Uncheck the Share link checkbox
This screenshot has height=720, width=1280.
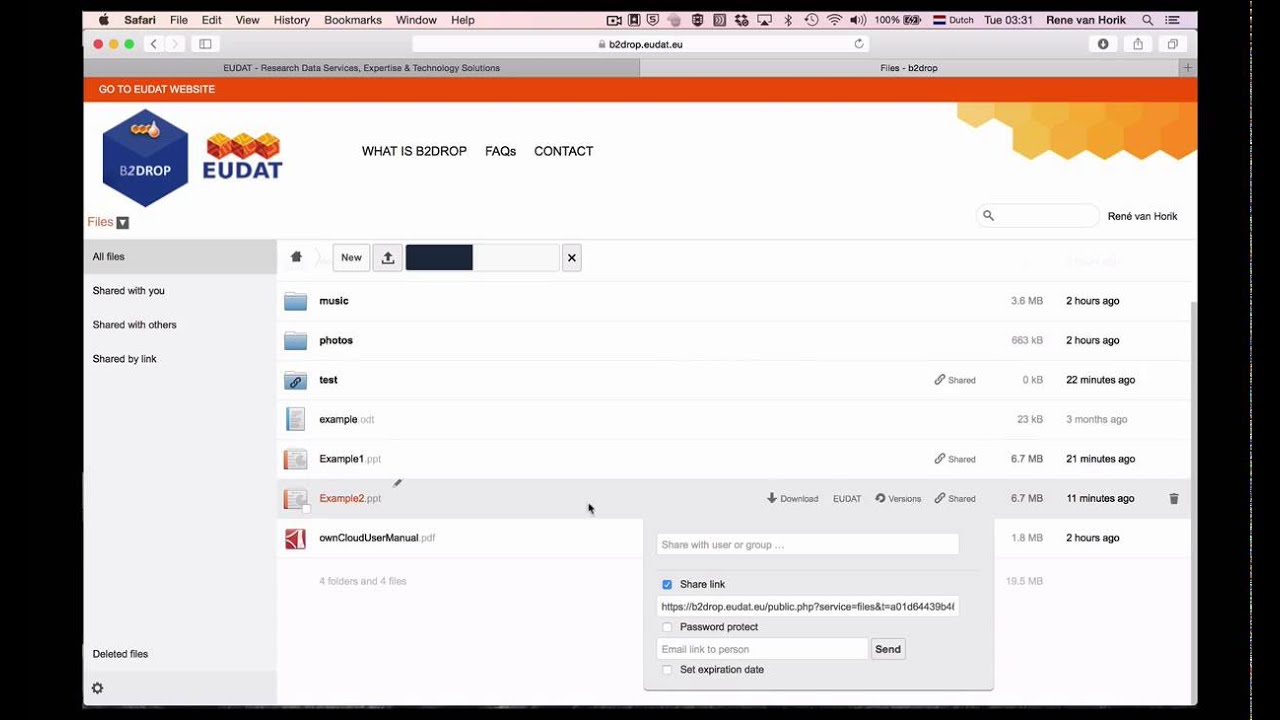pos(667,585)
